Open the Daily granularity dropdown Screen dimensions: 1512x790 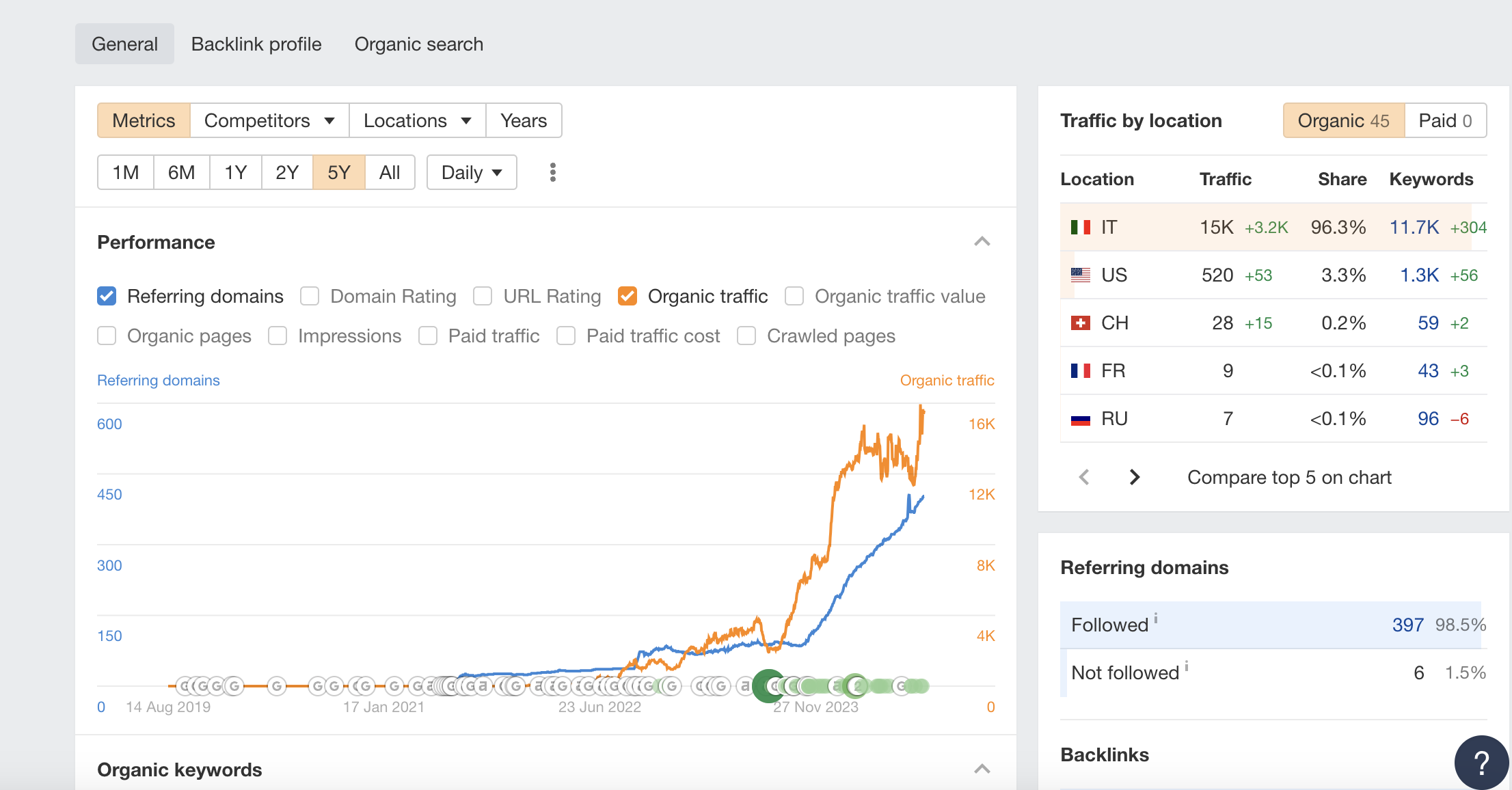472,172
